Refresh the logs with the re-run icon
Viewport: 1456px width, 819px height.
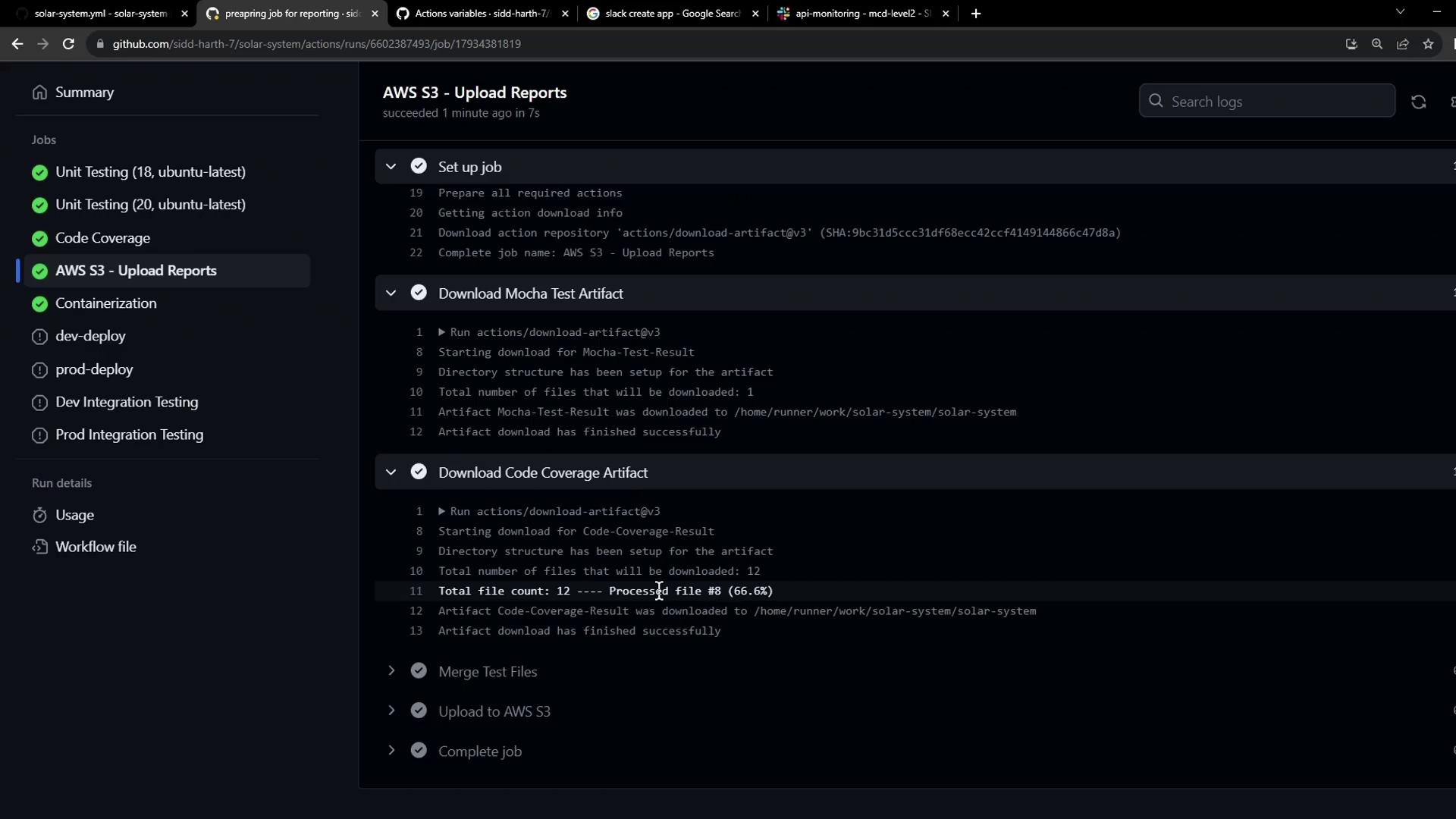point(1418,102)
